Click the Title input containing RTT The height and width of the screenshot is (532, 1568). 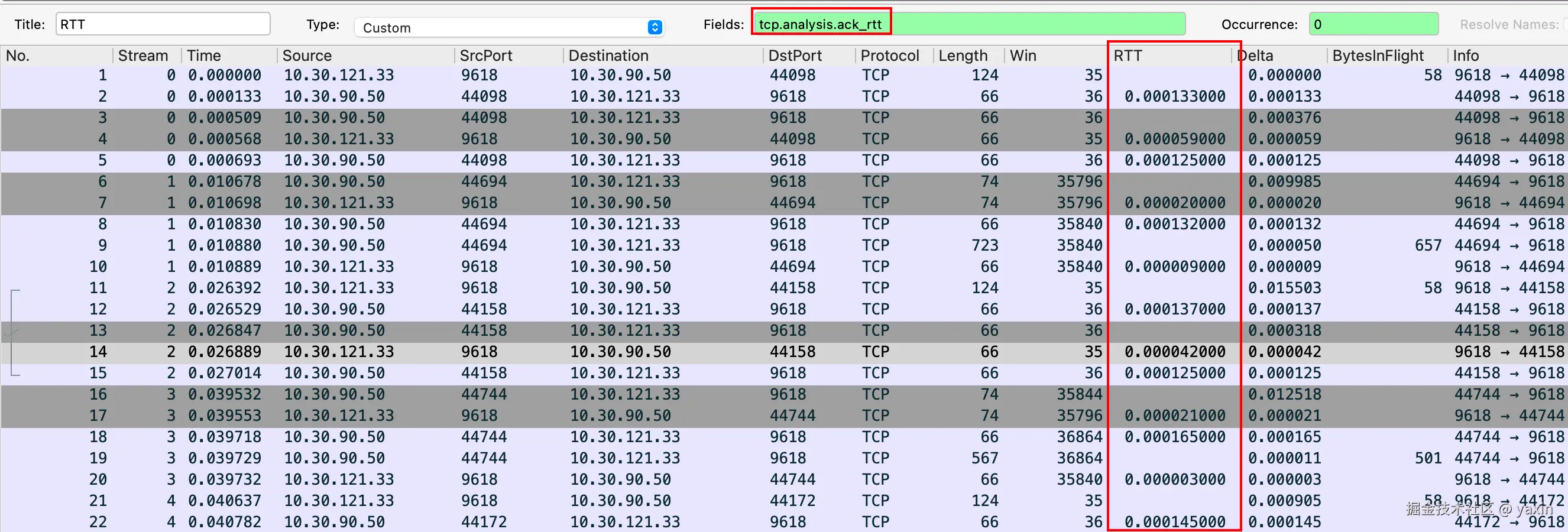(163, 24)
